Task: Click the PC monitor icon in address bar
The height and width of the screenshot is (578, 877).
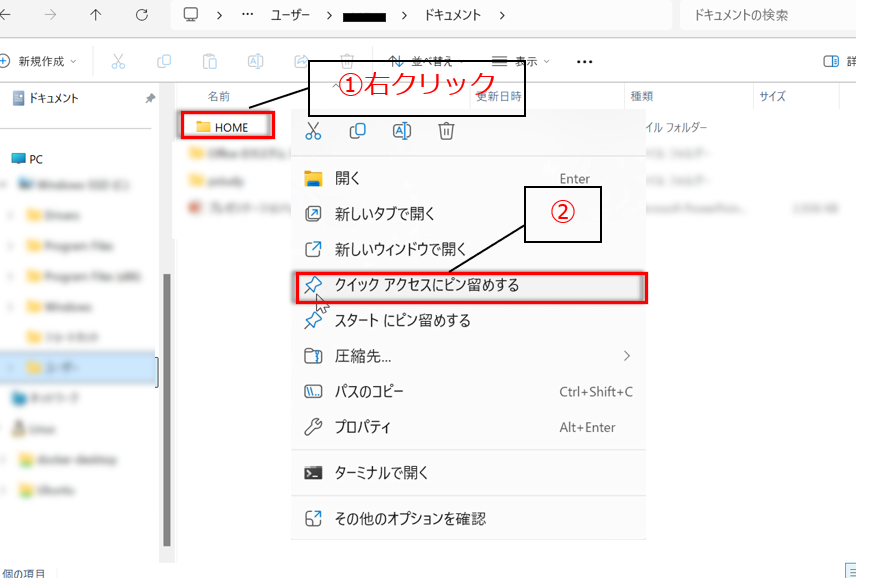Action: coord(191,15)
